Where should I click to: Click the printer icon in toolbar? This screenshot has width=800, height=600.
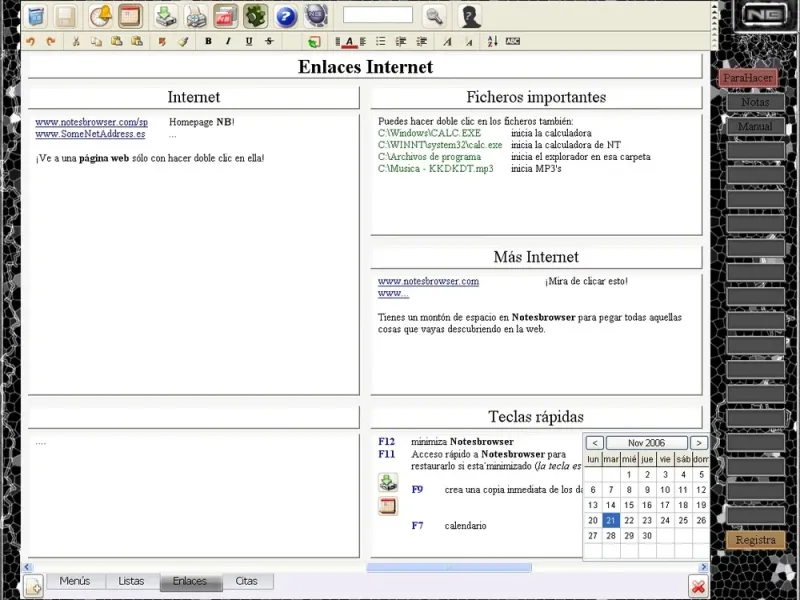[x=196, y=16]
